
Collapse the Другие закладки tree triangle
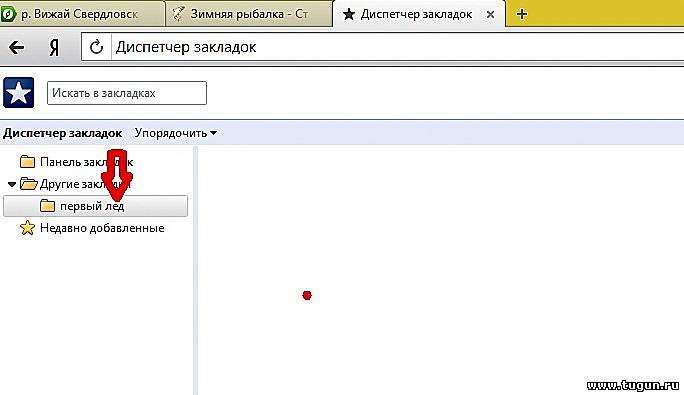pos(12,185)
